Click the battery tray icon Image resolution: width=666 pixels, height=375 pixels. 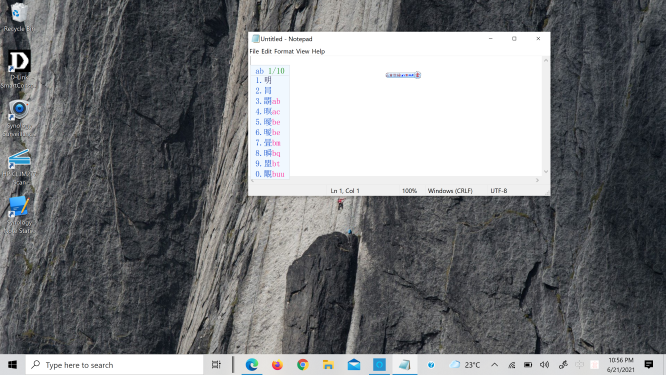528,365
